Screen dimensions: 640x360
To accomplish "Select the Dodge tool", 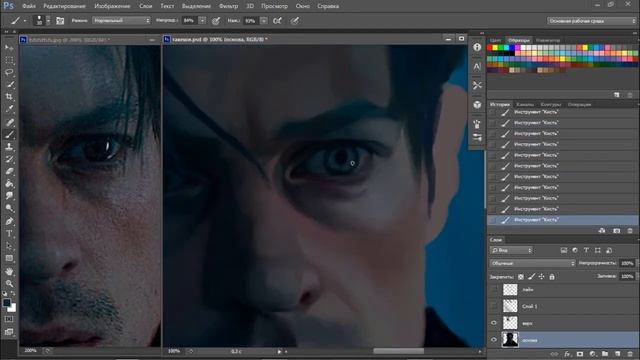I will pyautogui.click(x=9, y=209).
